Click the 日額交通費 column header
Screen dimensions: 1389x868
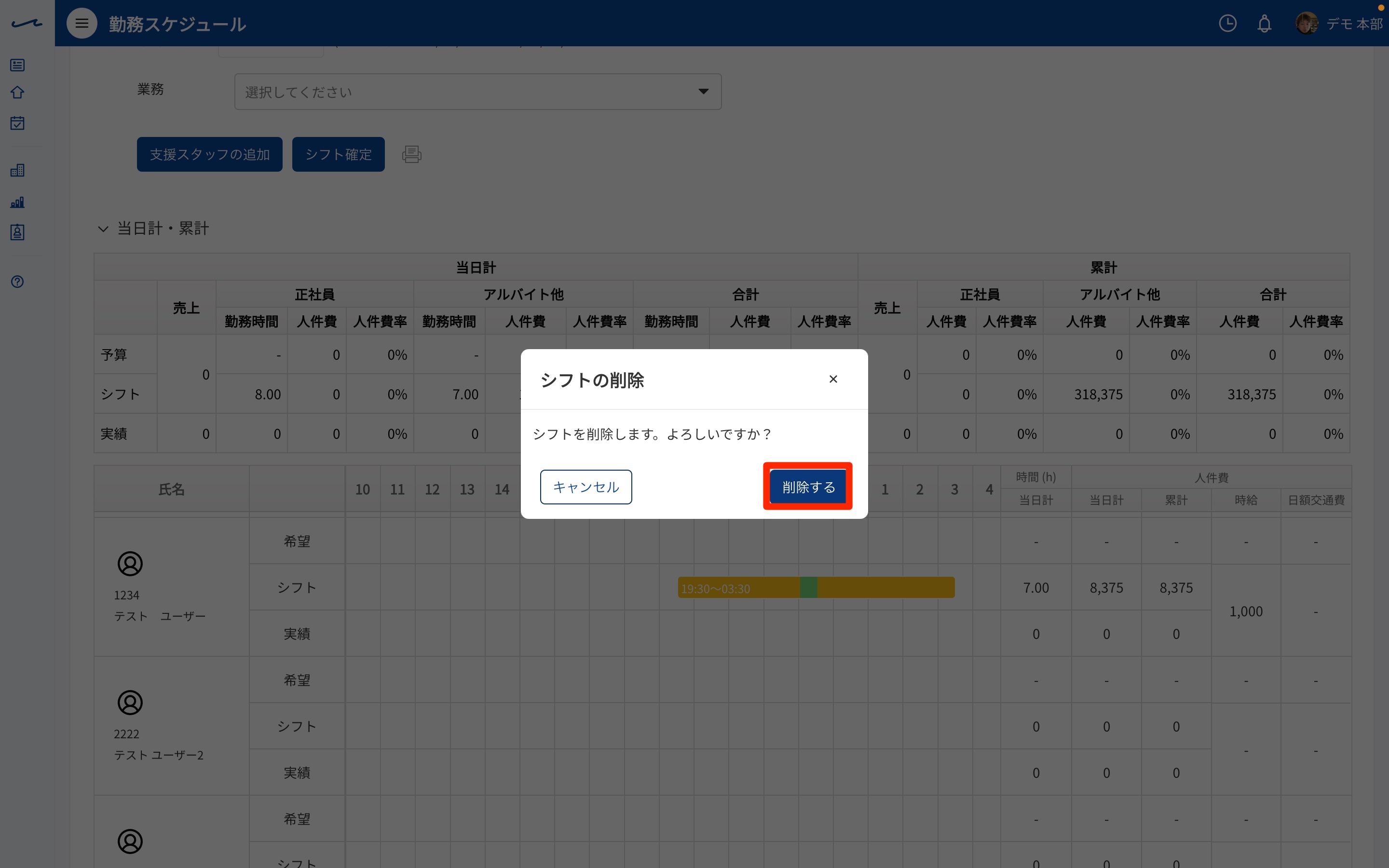pos(1316,500)
